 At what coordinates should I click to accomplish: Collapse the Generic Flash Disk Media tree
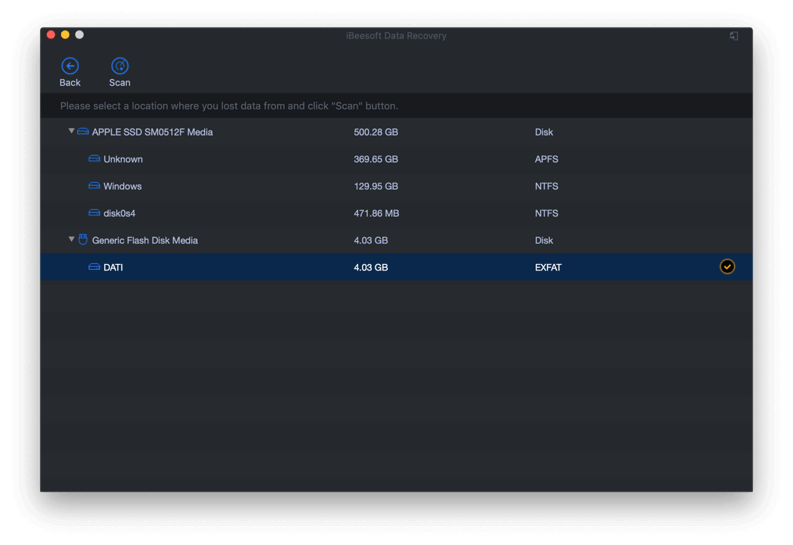click(x=71, y=240)
